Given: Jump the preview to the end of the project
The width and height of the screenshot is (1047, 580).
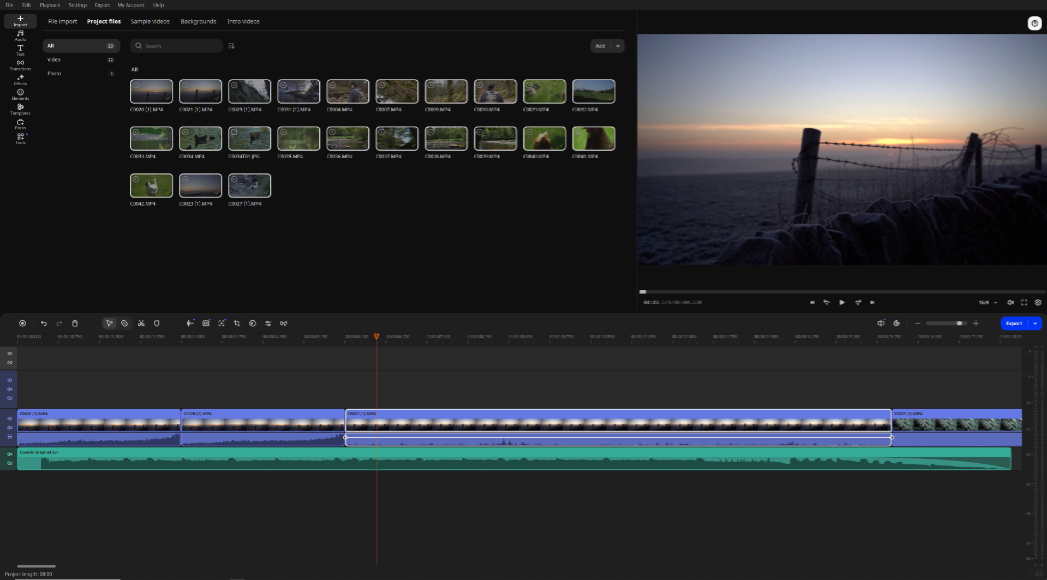Looking at the screenshot, I should [872, 302].
